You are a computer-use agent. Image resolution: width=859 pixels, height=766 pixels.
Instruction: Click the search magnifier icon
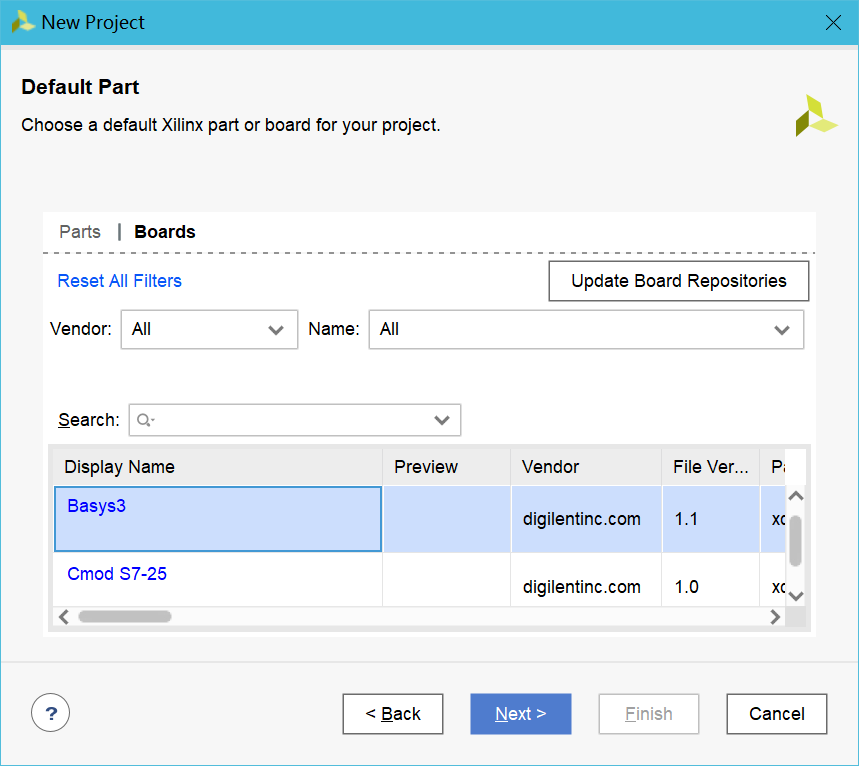click(x=145, y=420)
